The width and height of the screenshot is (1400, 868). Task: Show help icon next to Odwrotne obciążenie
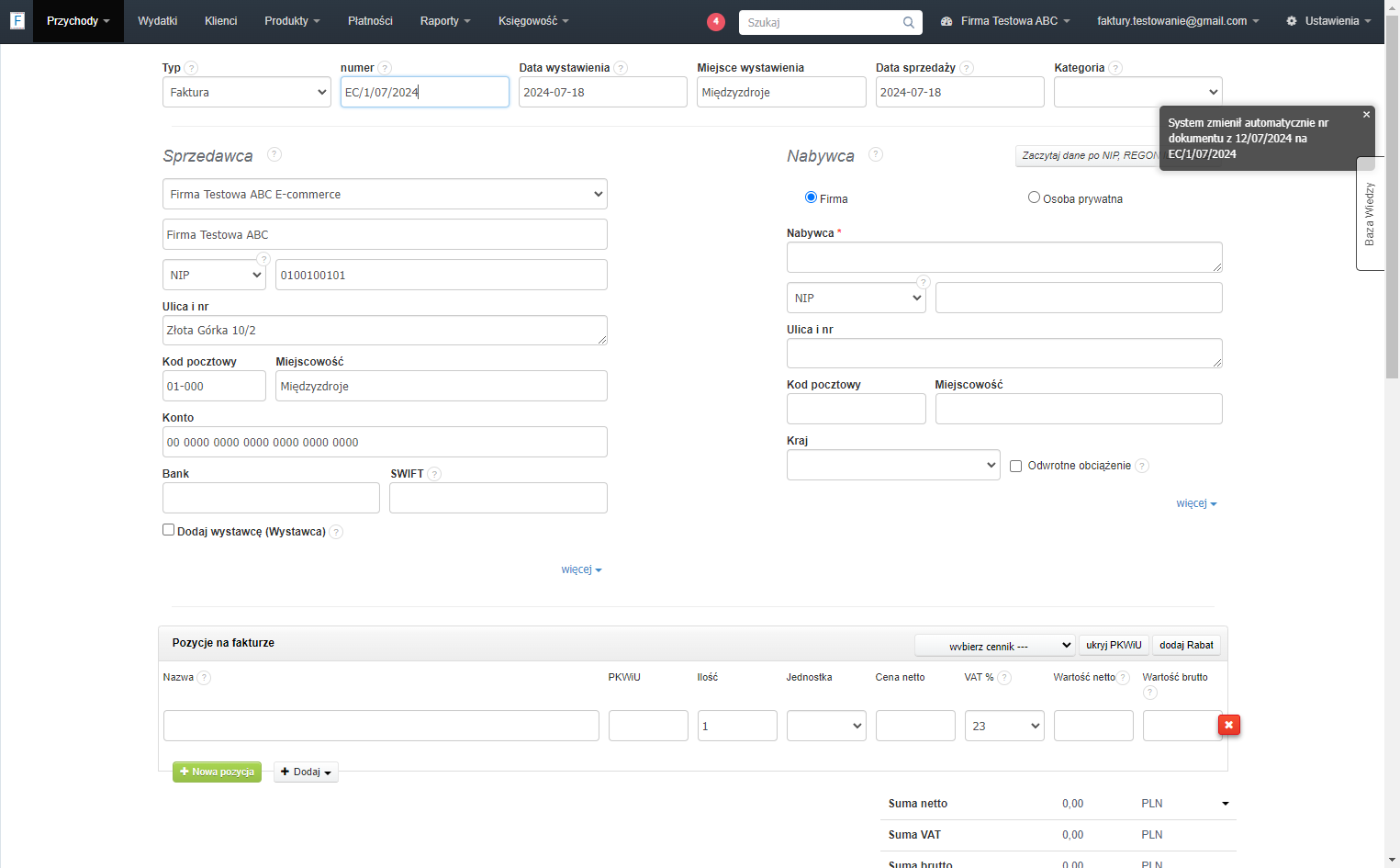click(1142, 466)
